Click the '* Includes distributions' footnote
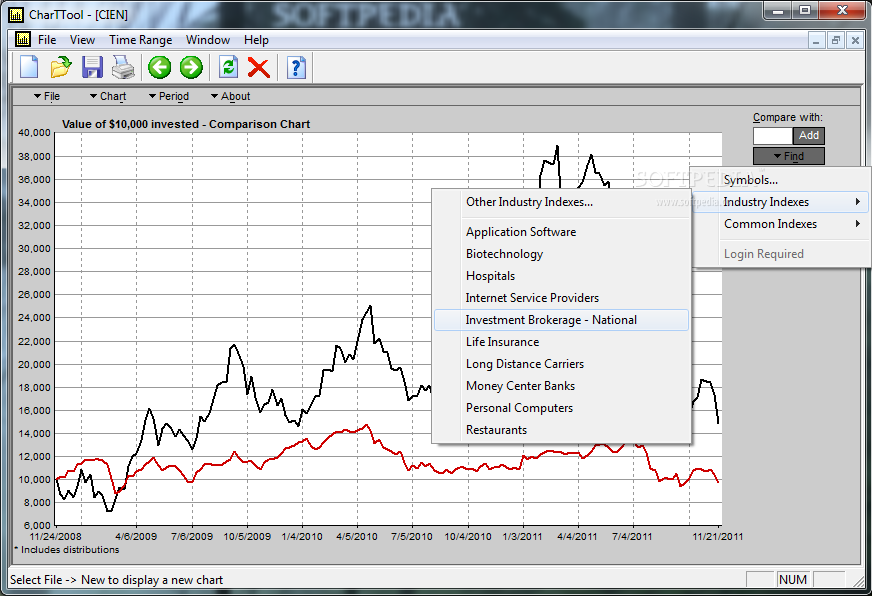Viewport: 872px width, 596px height. pyautogui.click(x=67, y=549)
